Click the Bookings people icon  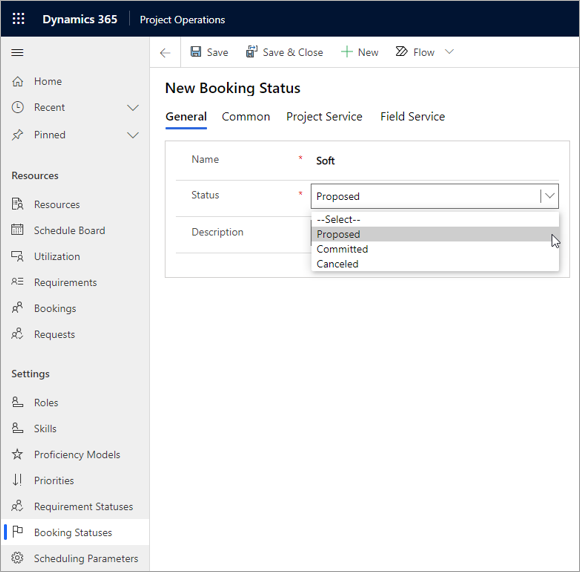point(17,308)
